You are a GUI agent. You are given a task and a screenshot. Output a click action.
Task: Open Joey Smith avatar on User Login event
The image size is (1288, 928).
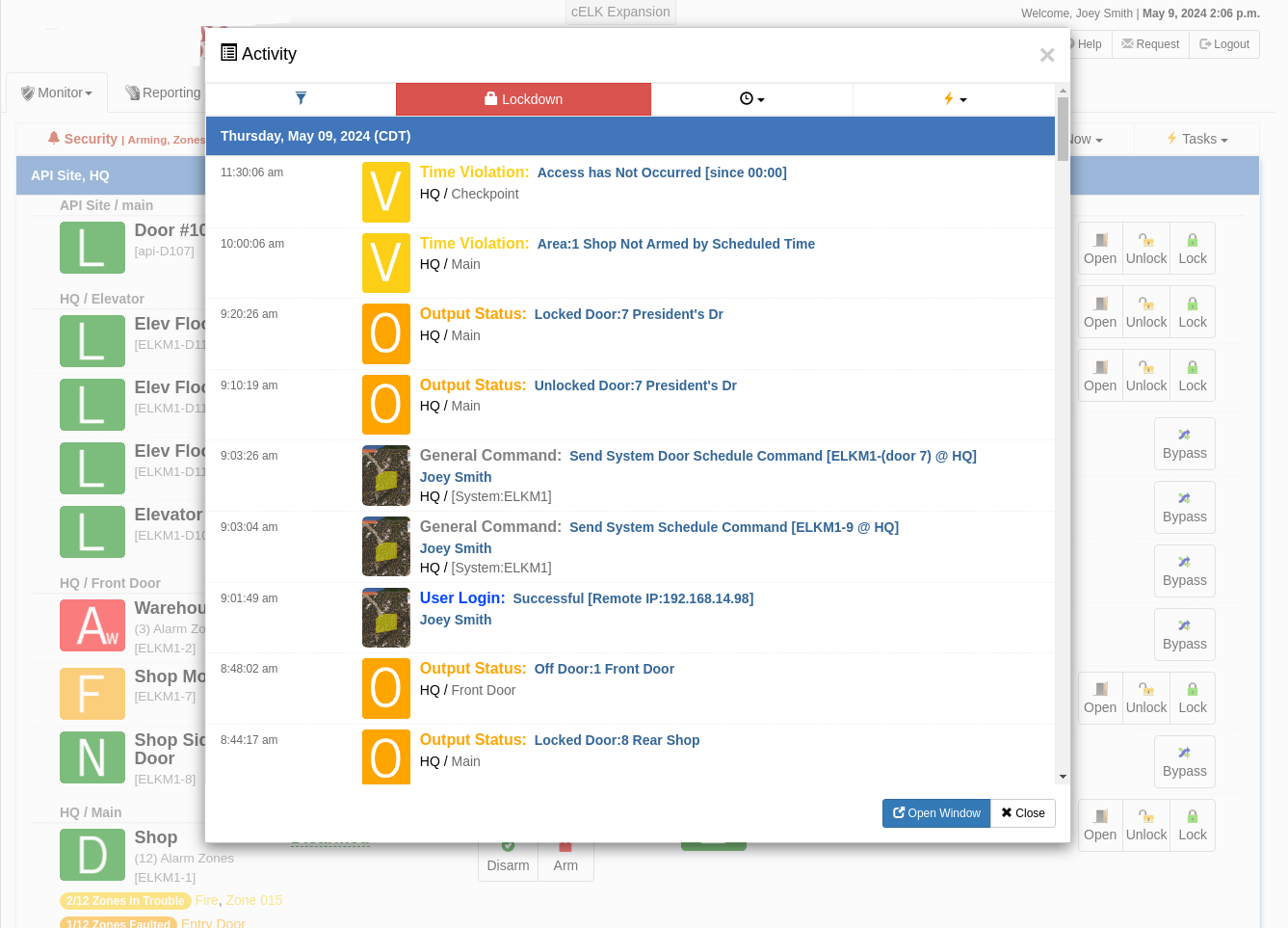tap(385, 618)
